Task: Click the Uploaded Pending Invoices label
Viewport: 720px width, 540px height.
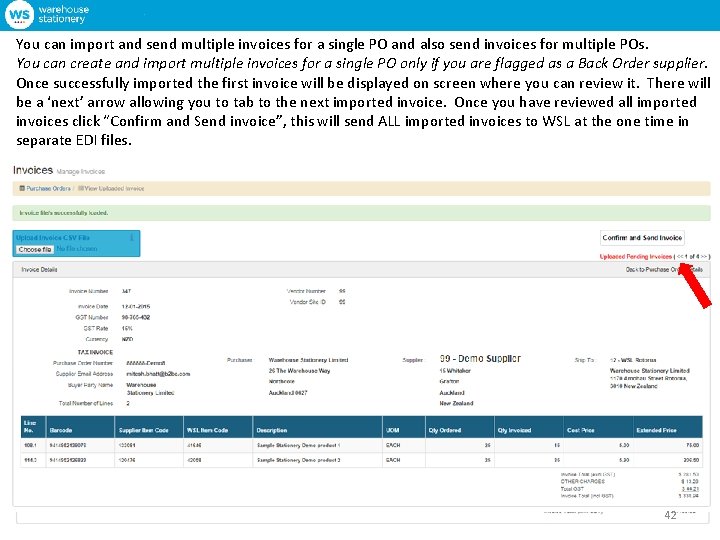Action: (x=636, y=256)
